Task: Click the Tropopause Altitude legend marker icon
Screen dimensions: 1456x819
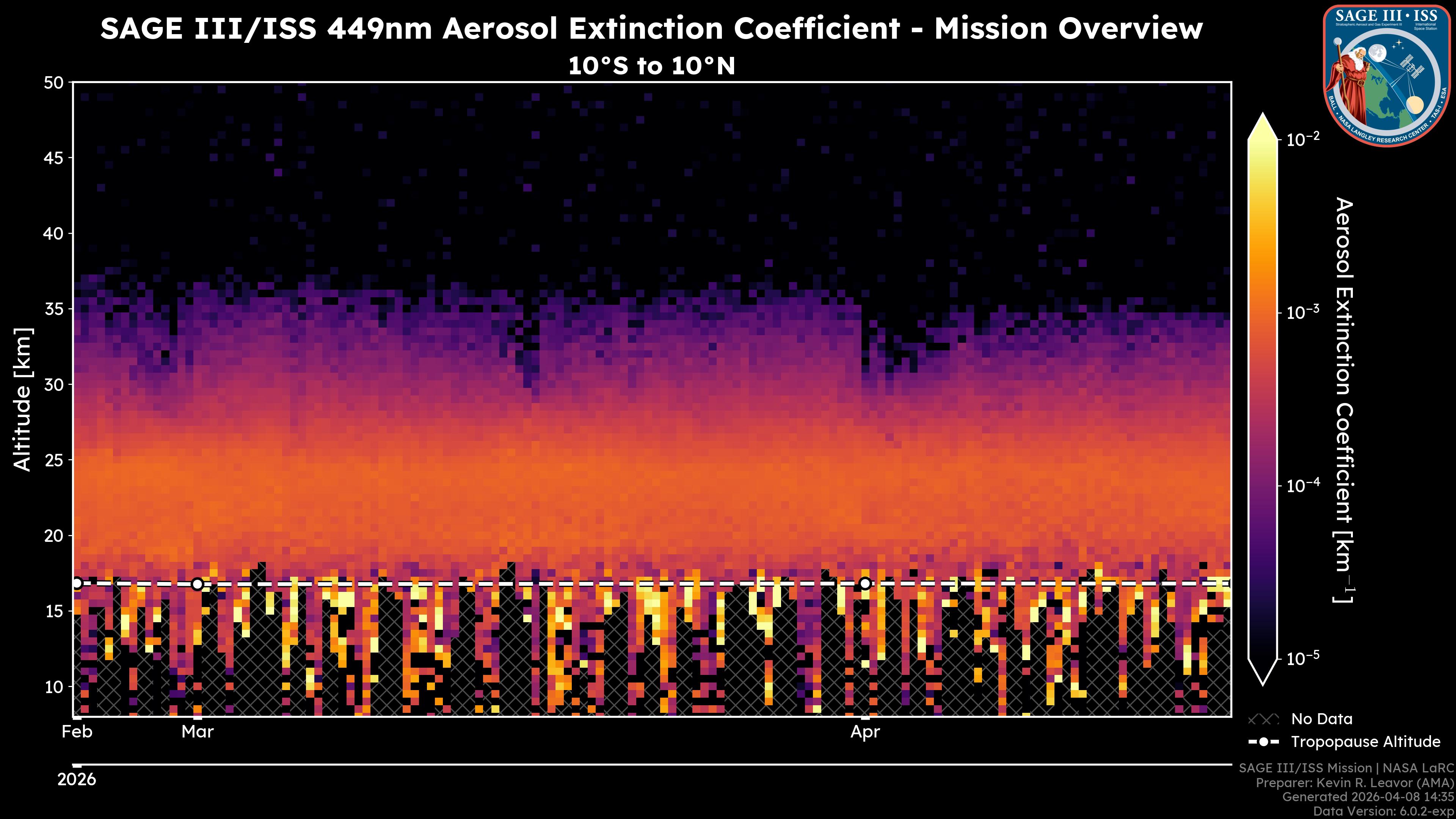Action: coord(1263,742)
